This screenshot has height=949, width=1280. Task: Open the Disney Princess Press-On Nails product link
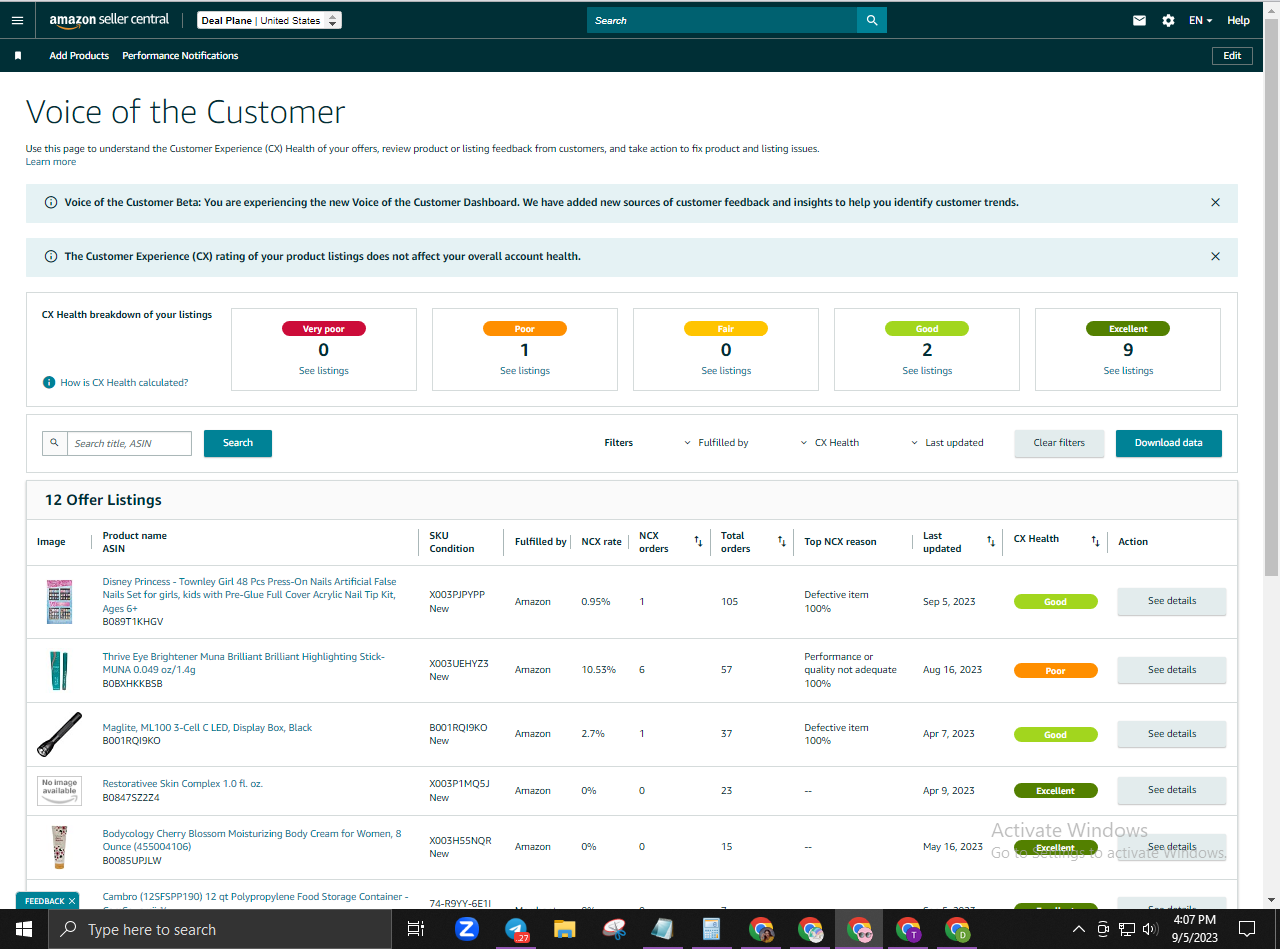pyautogui.click(x=249, y=595)
